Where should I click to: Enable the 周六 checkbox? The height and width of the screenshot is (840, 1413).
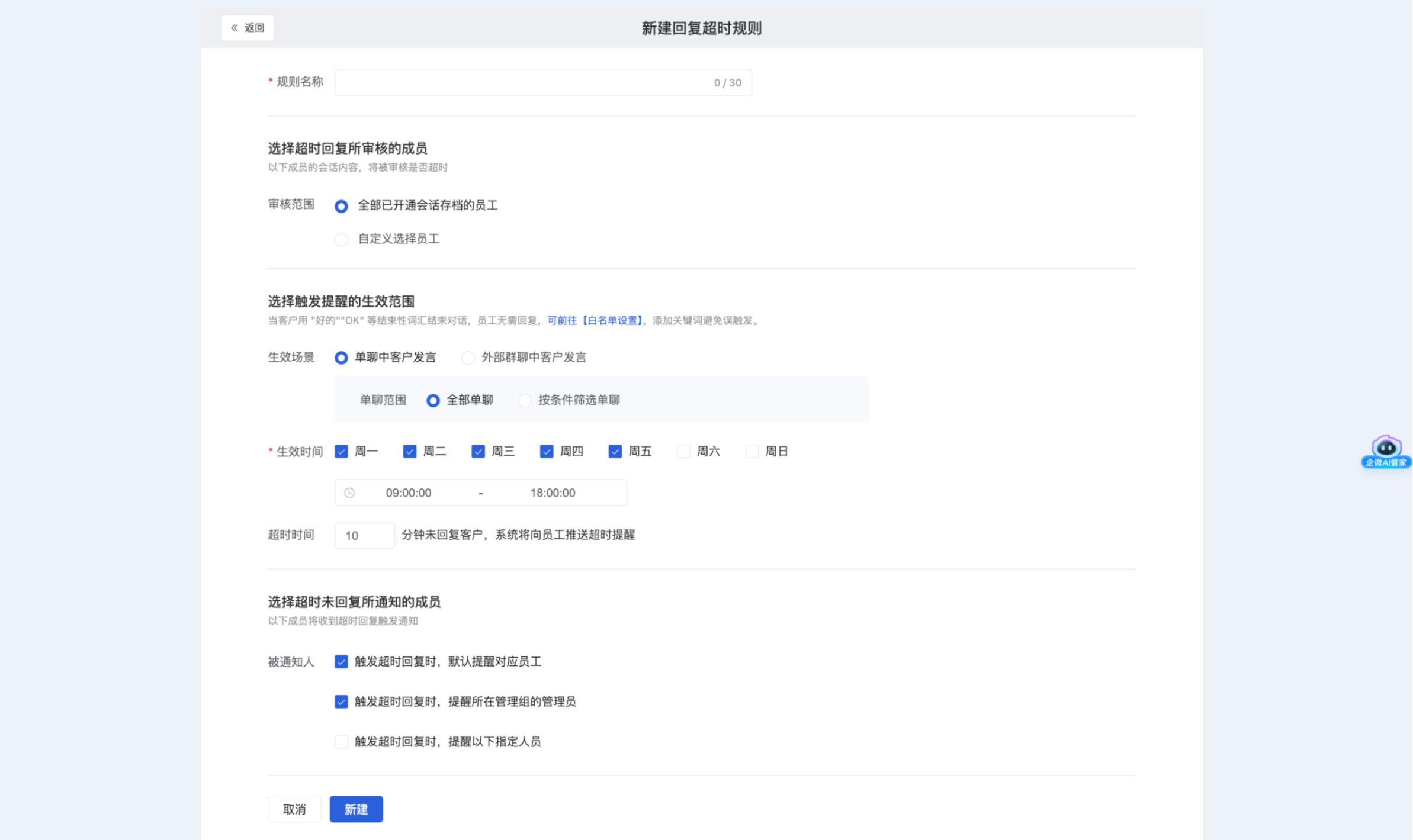(683, 451)
